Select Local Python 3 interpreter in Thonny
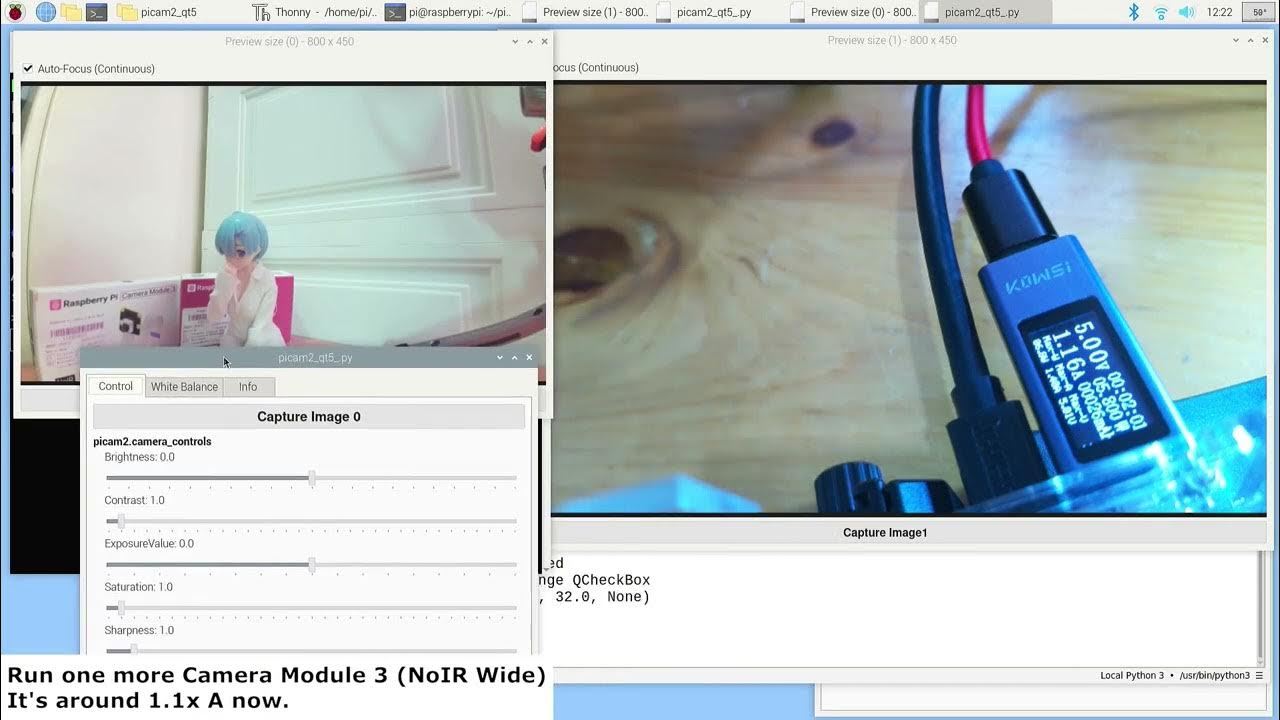This screenshot has height=720, width=1280. 1131,676
